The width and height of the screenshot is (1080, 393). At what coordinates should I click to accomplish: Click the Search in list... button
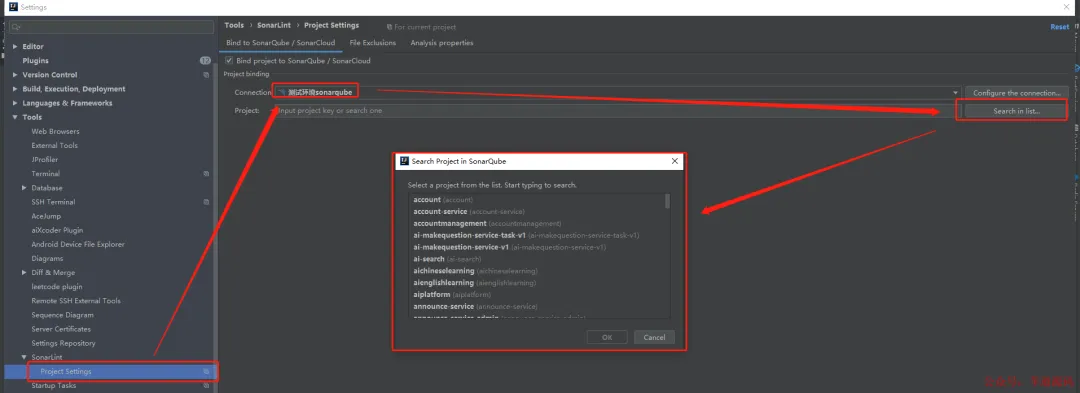point(1016,111)
